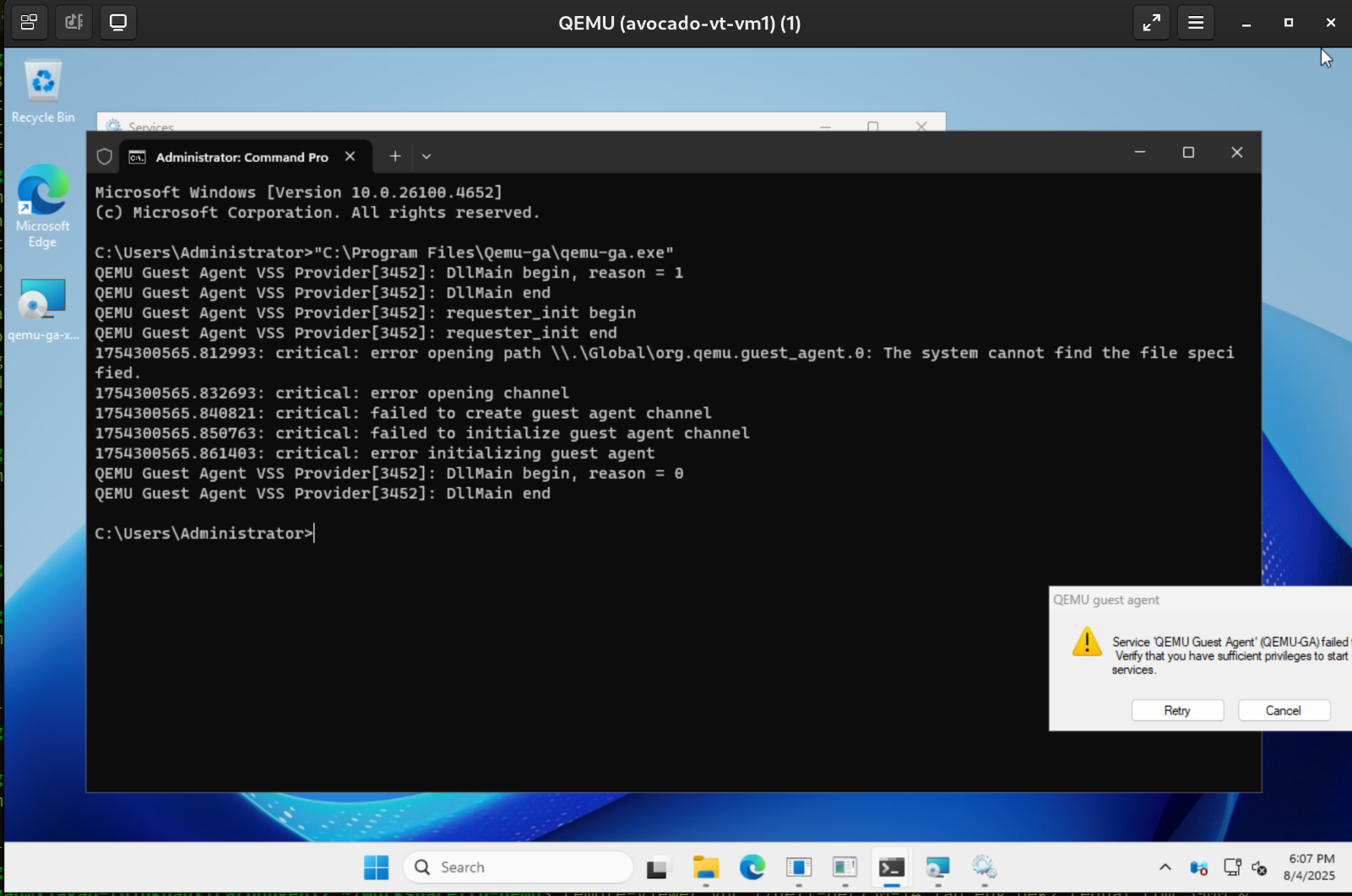Click the "error initializing guest agent" line
The height and width of the screenshot is (896, 1352).
(x=375, y=453)
